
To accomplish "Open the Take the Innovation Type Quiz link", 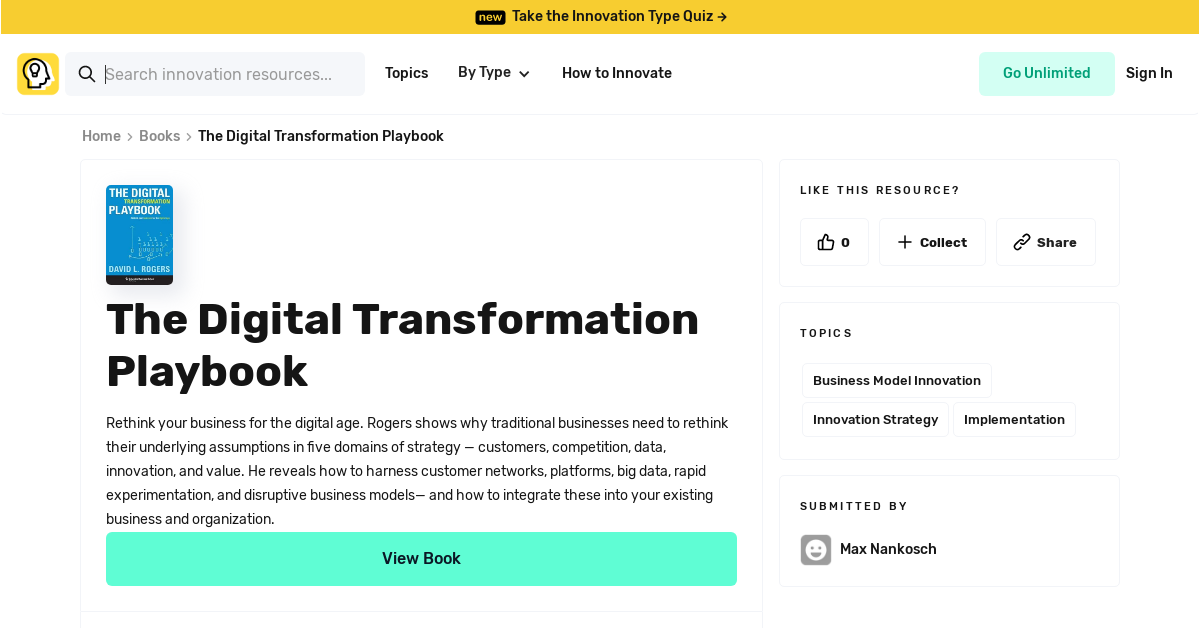I will point(611,16).
